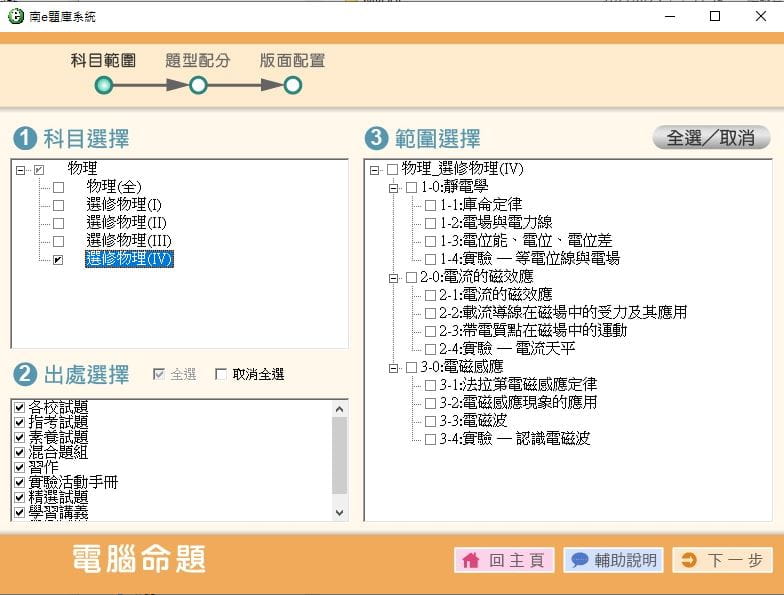Go to the 題型配分 step
784x595 pixels.
click(x=198, y=60)
